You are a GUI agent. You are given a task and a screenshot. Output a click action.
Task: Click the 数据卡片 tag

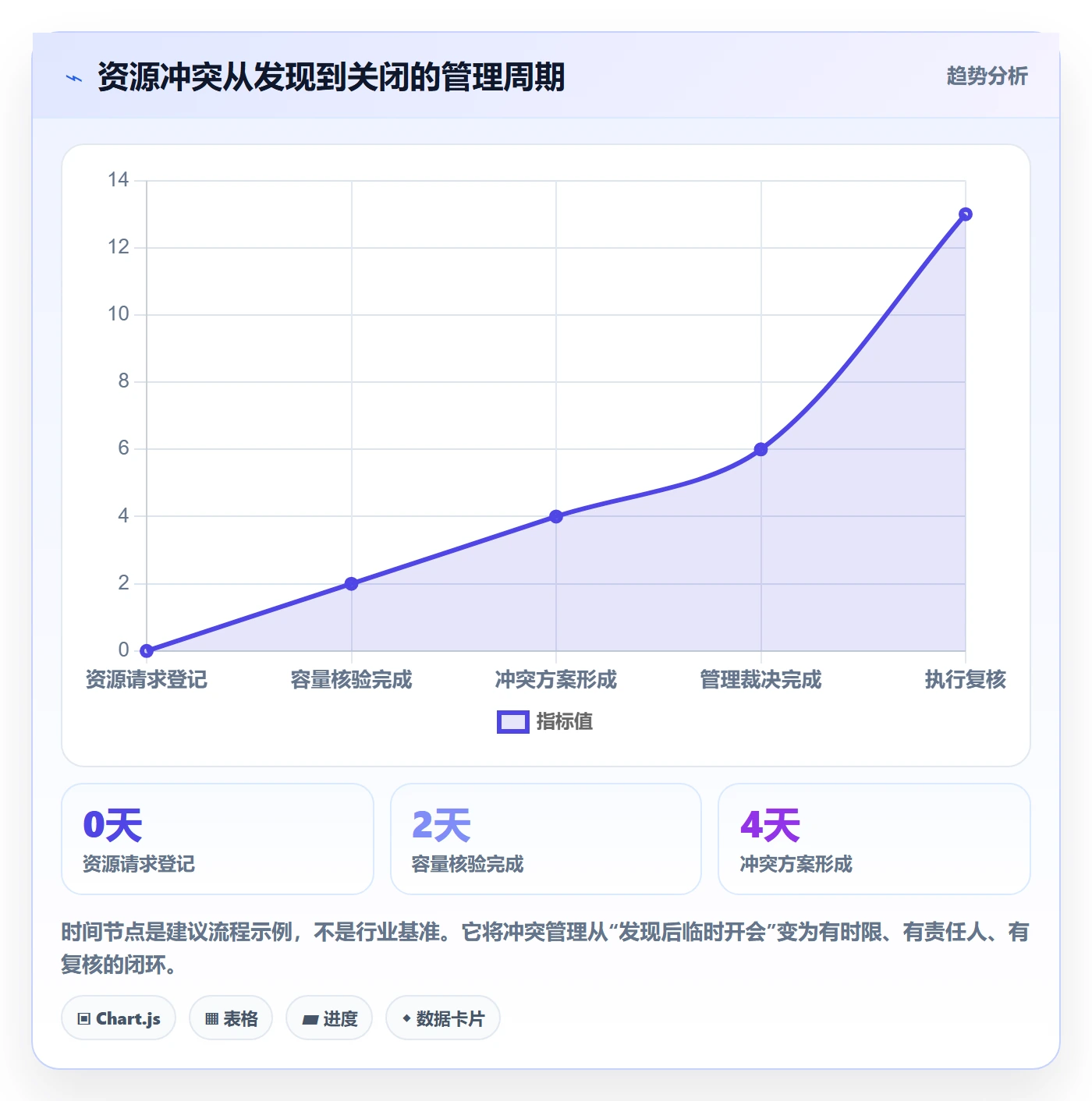click(443, 1018)
